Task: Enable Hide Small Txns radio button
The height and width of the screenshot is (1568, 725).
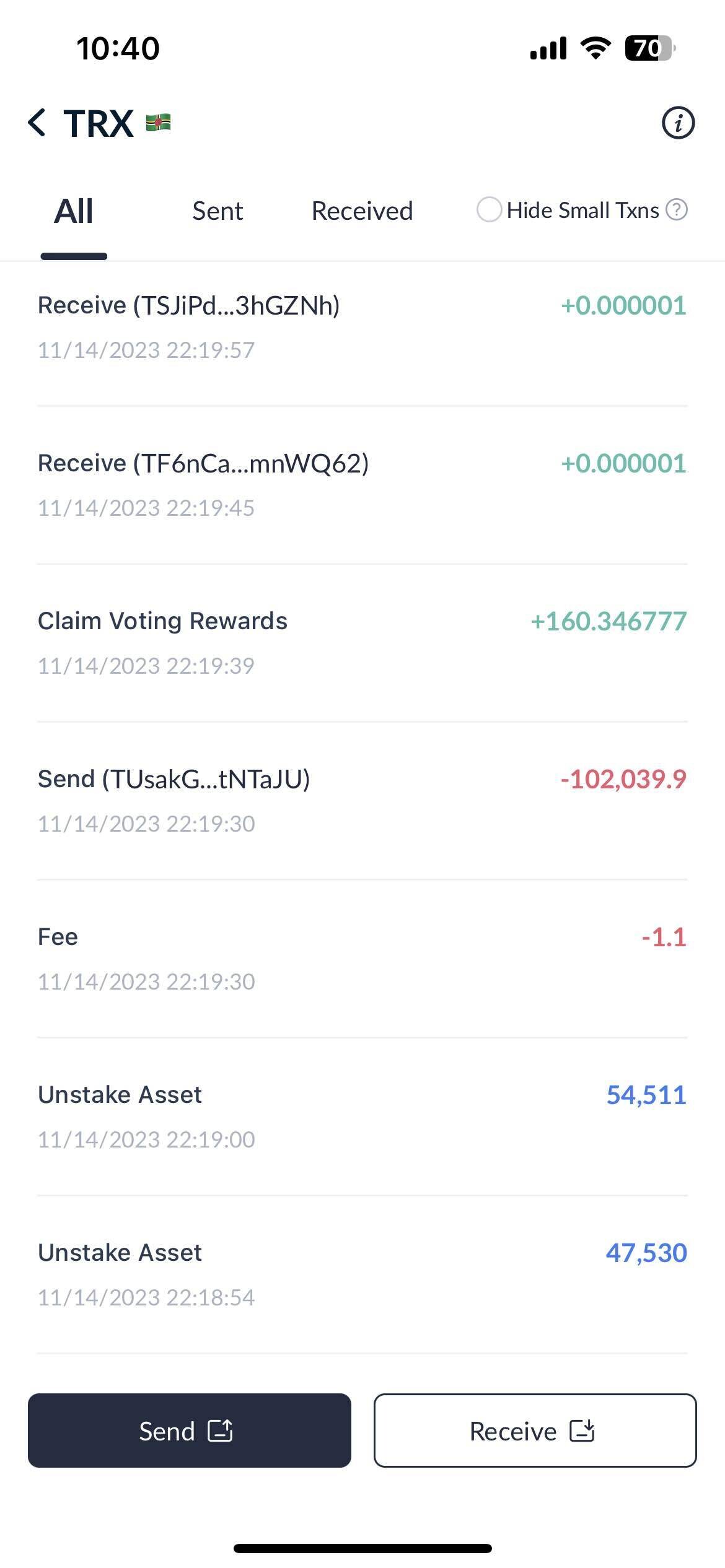Action: click(x=489, y=210)
